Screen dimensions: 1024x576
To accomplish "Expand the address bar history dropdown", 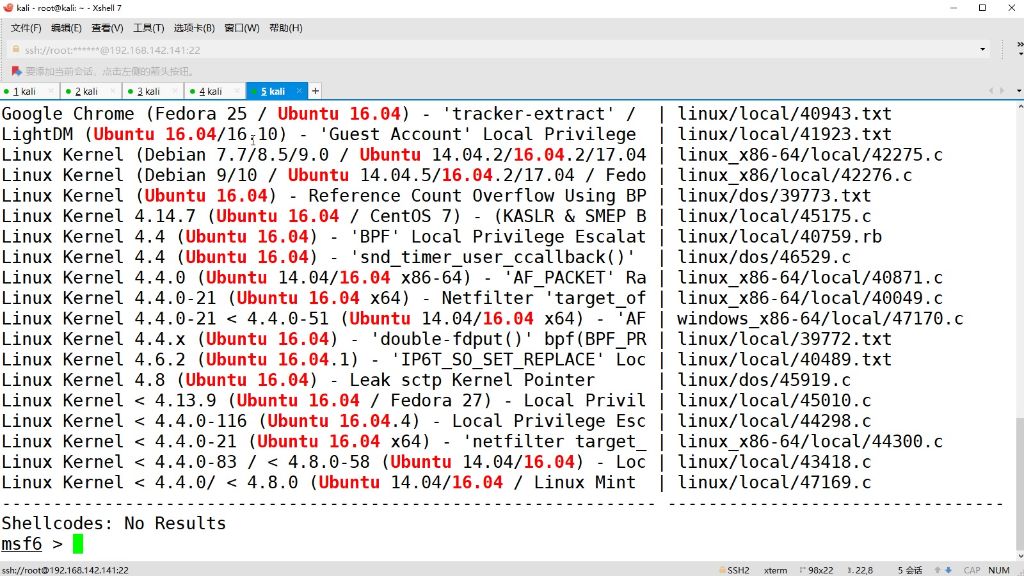I will [x=982, y=50].
